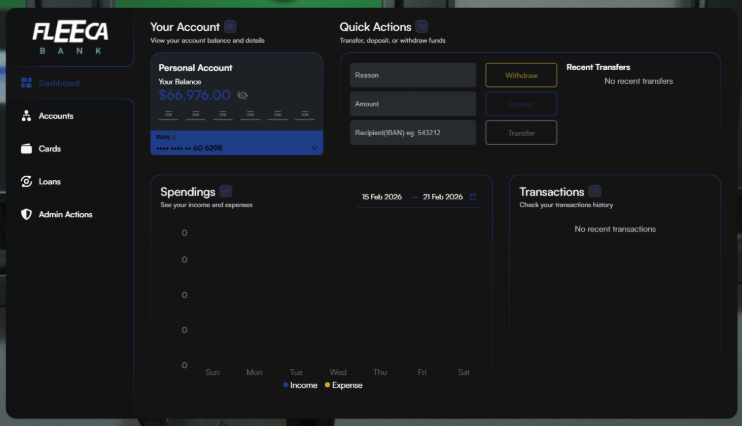Screen dimensions: 742x426
Task: Click the Wed label on chart axis
Action: pos(338,373)
